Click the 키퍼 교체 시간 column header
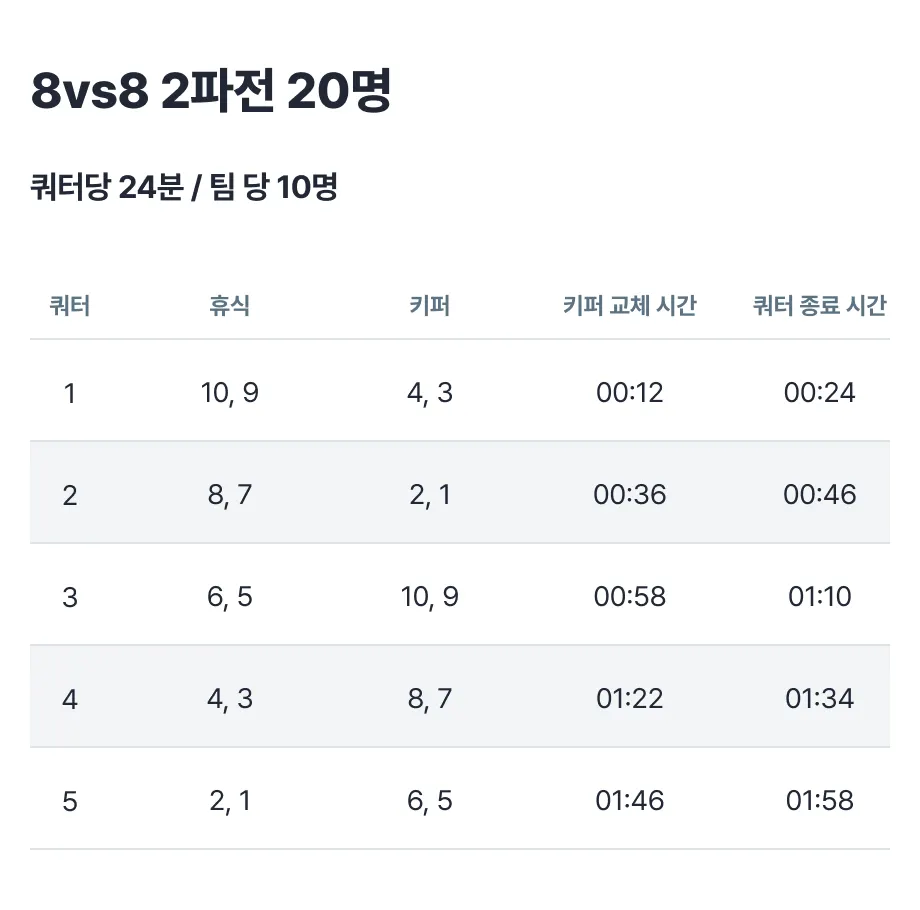This screenshot has width=920, height=910. click(630, 306)
